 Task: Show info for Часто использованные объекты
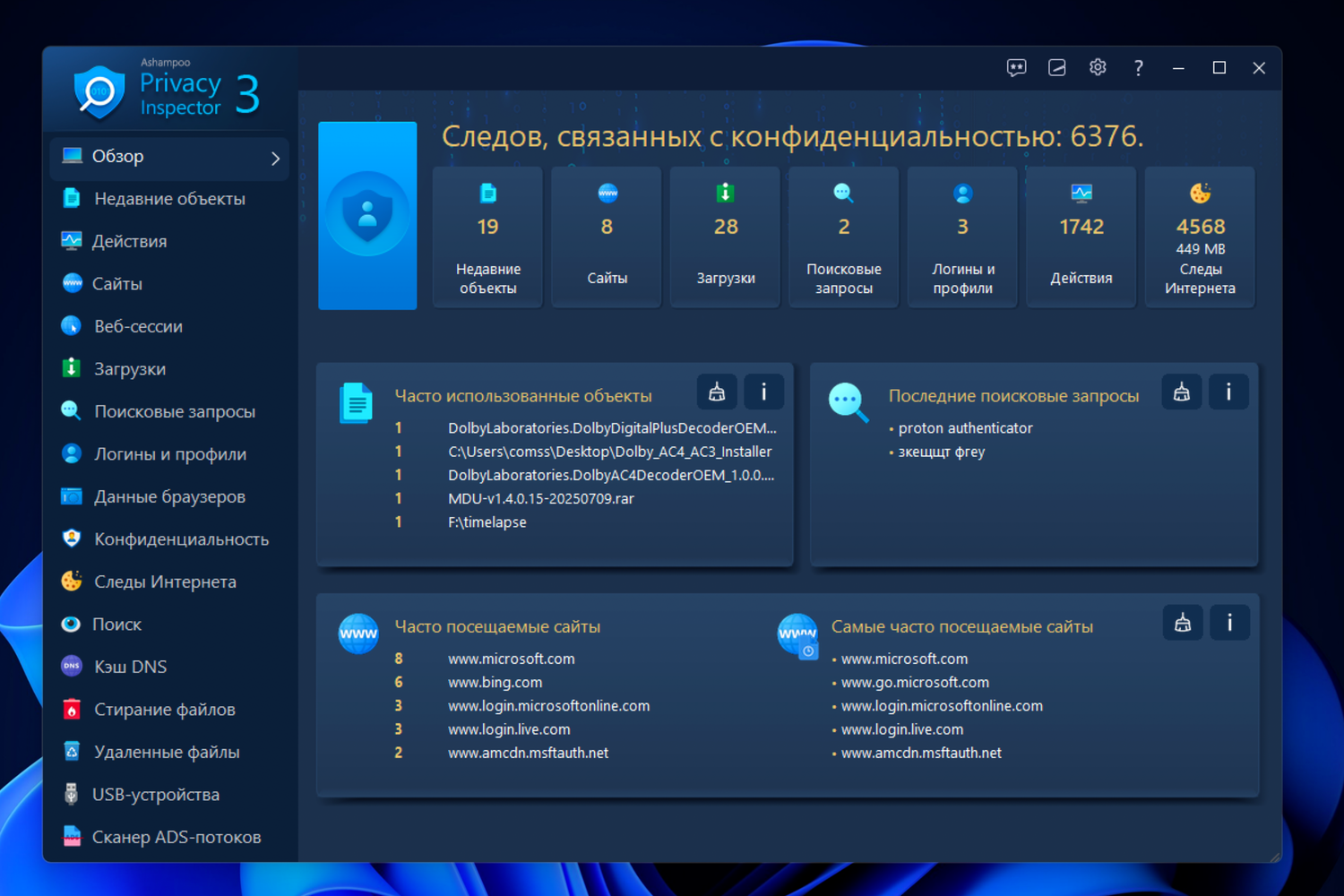pyautogui.click(x=764, y=392)
